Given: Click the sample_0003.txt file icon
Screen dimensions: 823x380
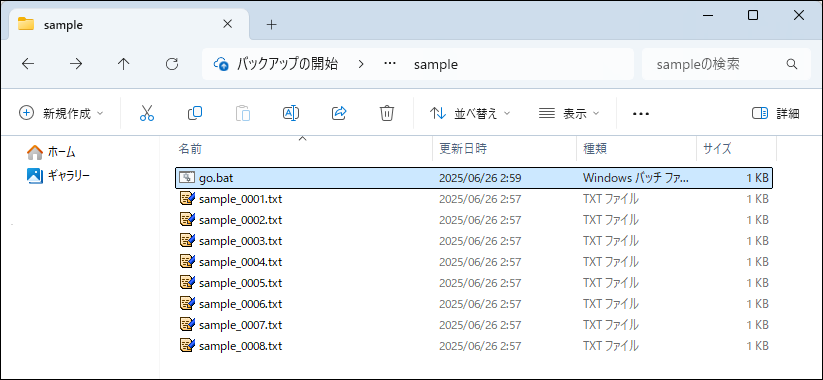Looking at the screenshot, I should coord(187,240).
